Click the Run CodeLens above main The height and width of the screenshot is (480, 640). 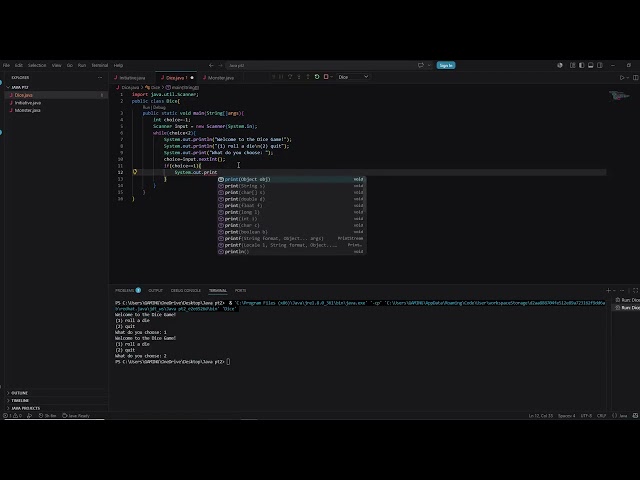[x=147, y=107]
